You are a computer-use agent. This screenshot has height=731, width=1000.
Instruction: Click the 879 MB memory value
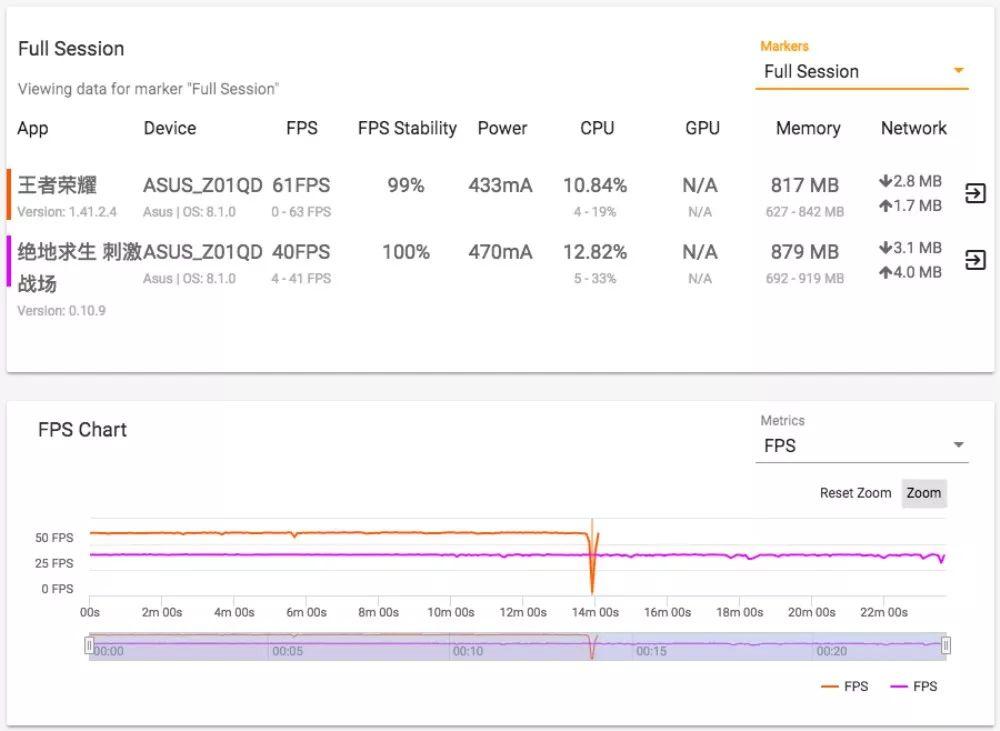pos(805,252)
